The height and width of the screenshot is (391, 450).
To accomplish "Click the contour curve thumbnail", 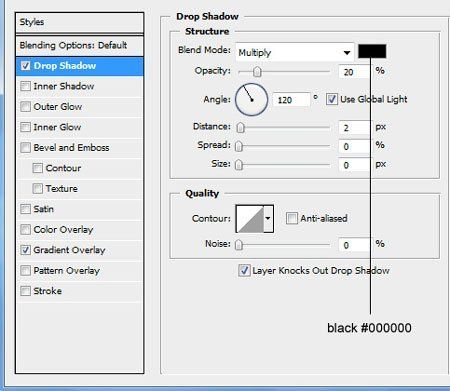I will pos(250,219).
